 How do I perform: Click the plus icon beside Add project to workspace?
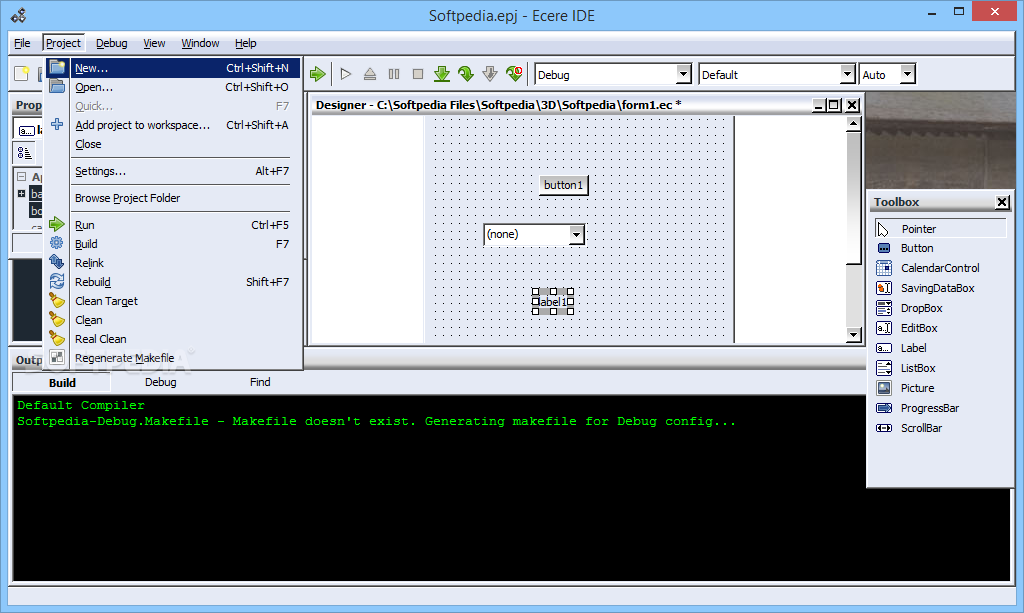click(x=57, y=124)
